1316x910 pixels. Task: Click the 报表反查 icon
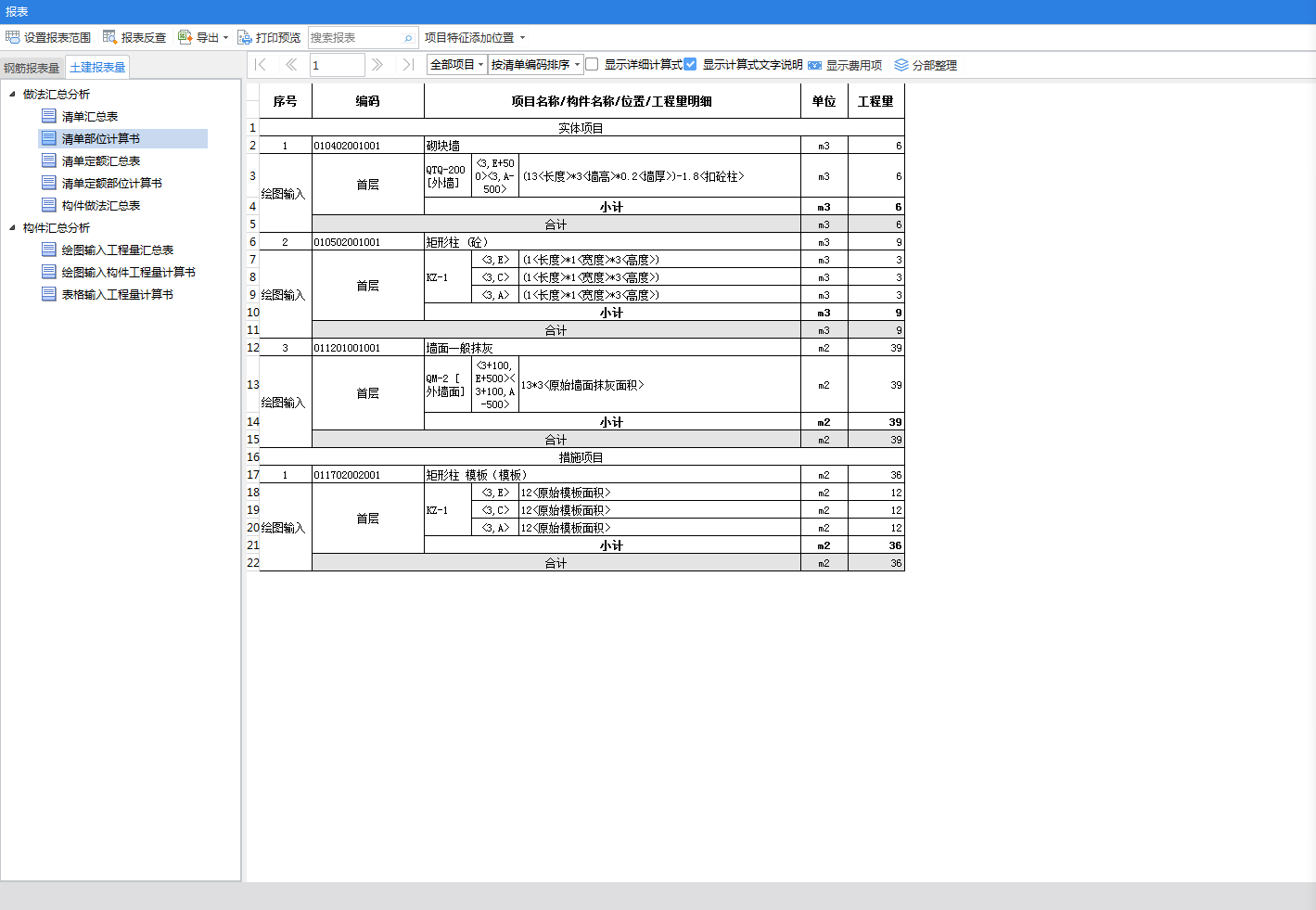109,37
